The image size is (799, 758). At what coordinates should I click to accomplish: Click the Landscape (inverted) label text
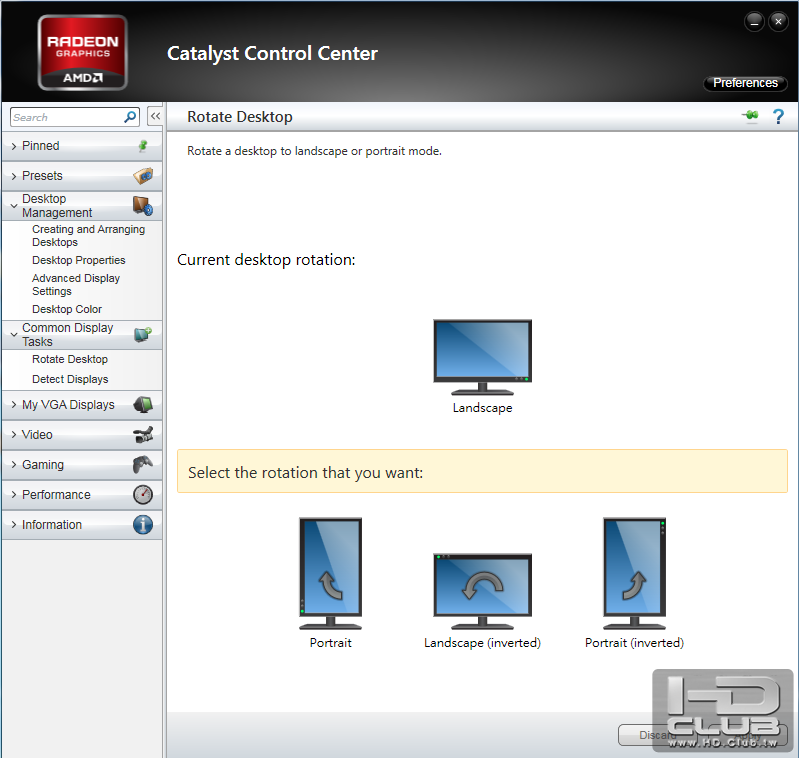click(482, 643)
